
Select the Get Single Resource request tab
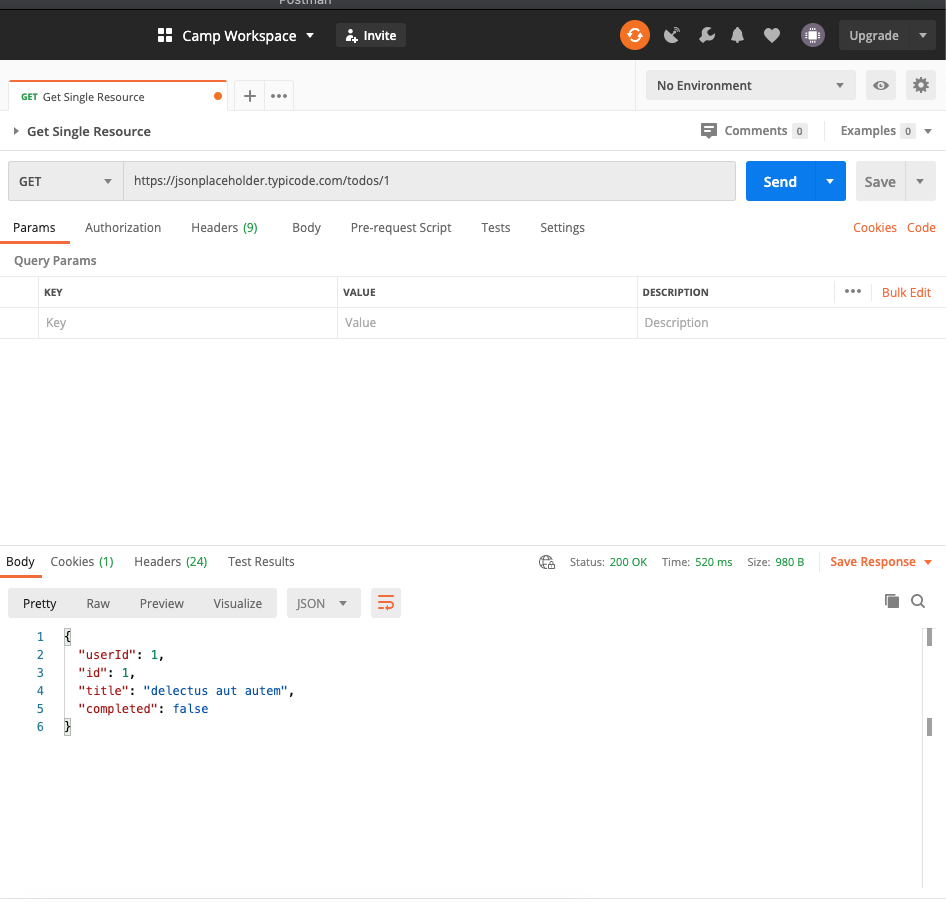point(118,97)
